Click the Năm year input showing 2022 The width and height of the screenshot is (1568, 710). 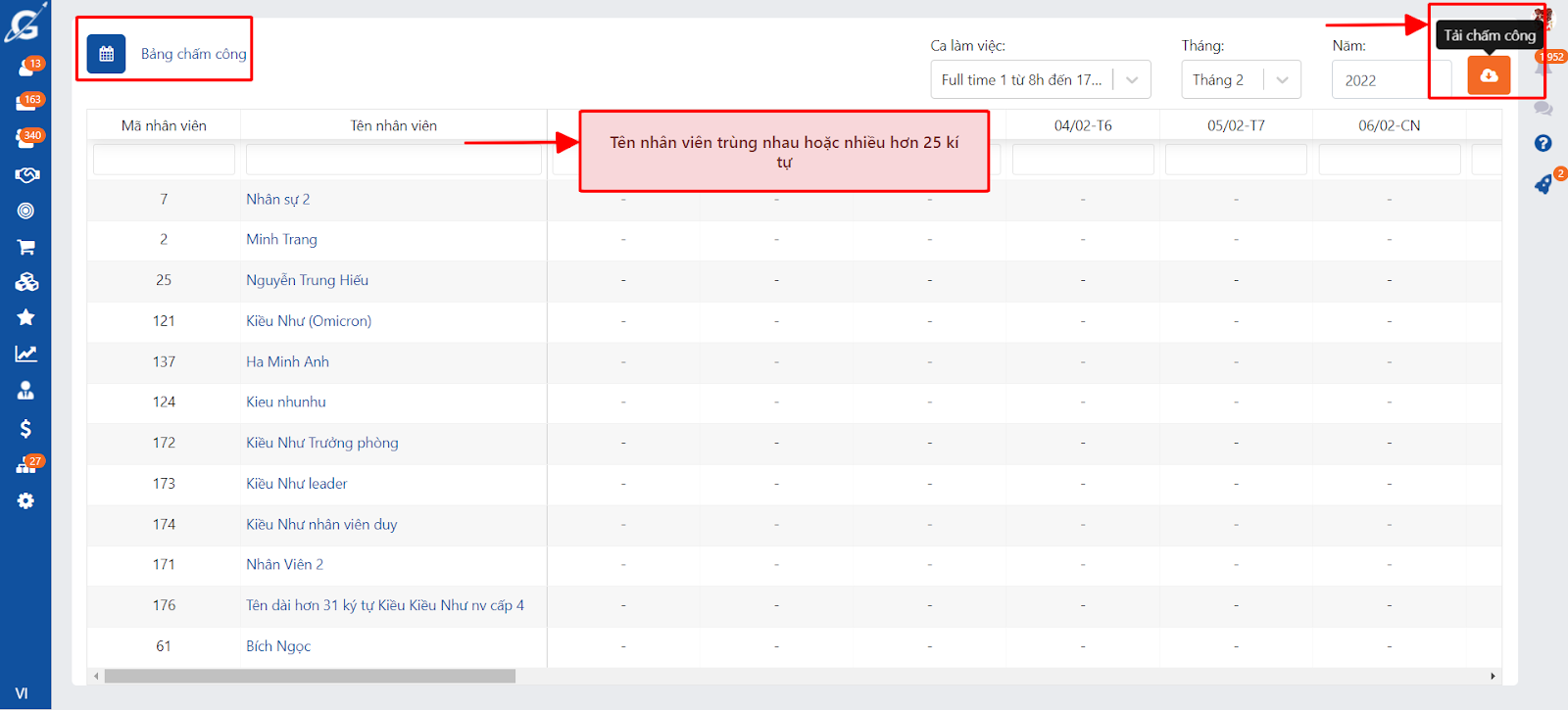(1391, 80)
